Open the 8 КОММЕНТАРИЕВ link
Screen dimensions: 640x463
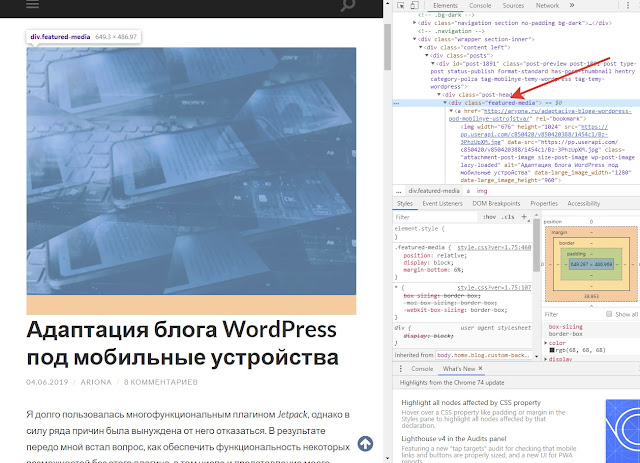click(x=161, y=382)
